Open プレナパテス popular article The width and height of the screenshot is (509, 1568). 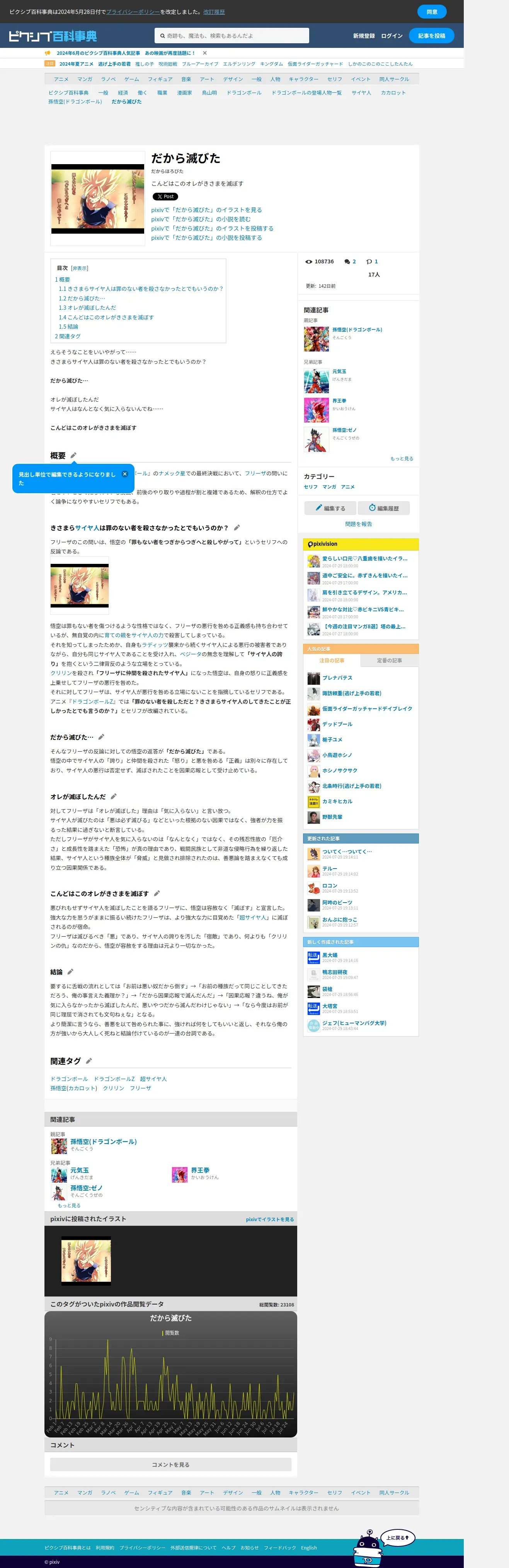[x=337, y=678]
